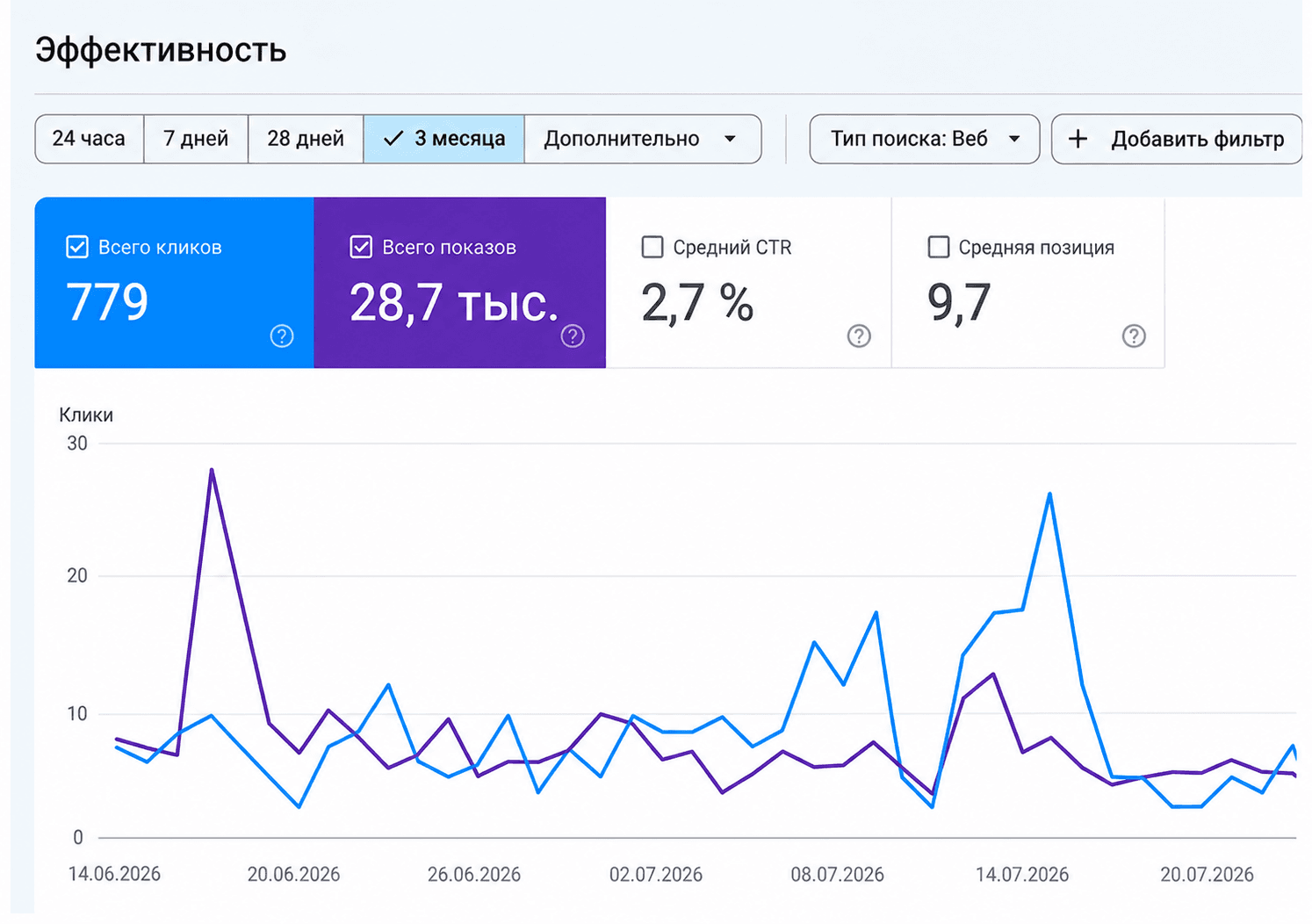1312x924 pixels.
Task: Open help icon on Средний CTR card
Action: (x=859, y=336)
